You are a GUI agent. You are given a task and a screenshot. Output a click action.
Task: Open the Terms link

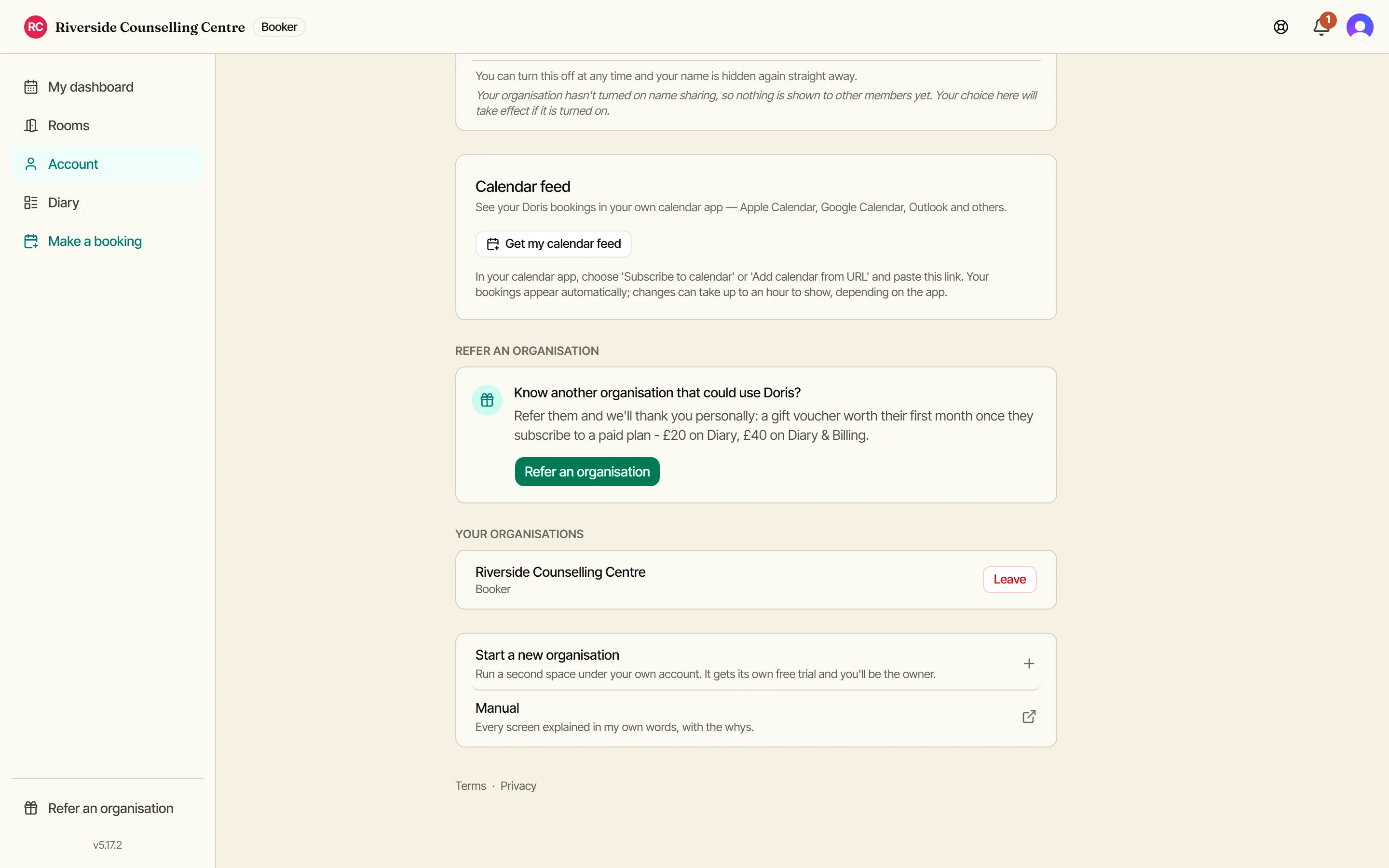pyautogui.click(x=471, y=786)
